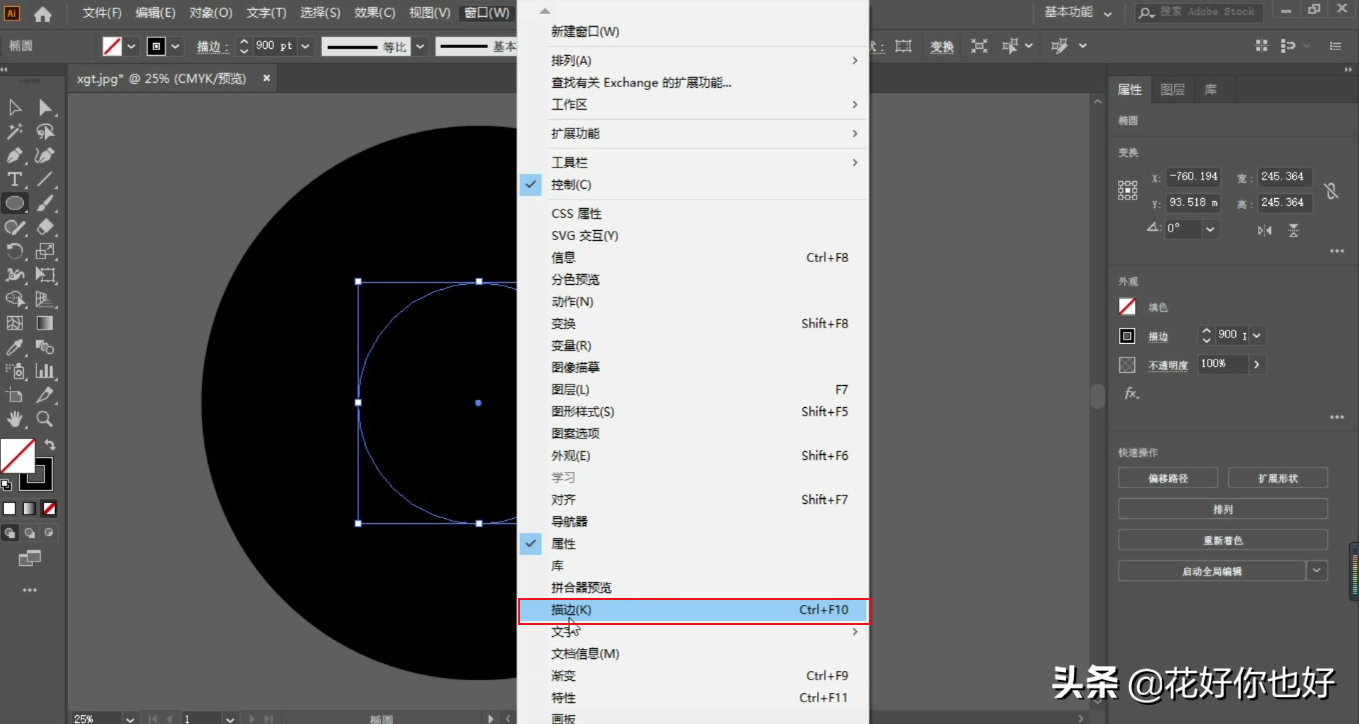This screenshot has width=1359, height=724.
Task: Open the stroke weight dropdown in Properties
Action: tap(1257, 336)
